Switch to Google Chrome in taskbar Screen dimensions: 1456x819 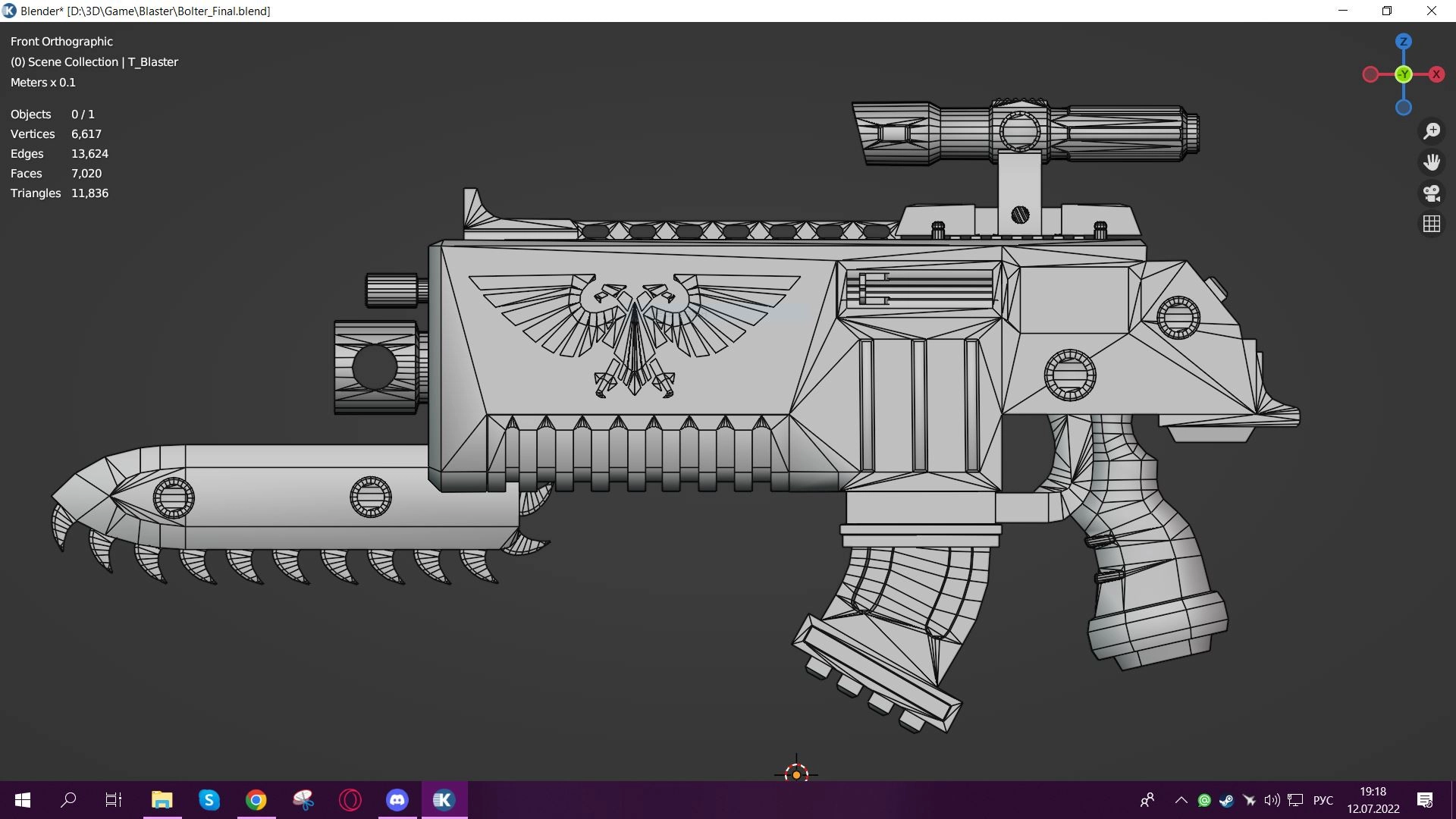point(256,800)
